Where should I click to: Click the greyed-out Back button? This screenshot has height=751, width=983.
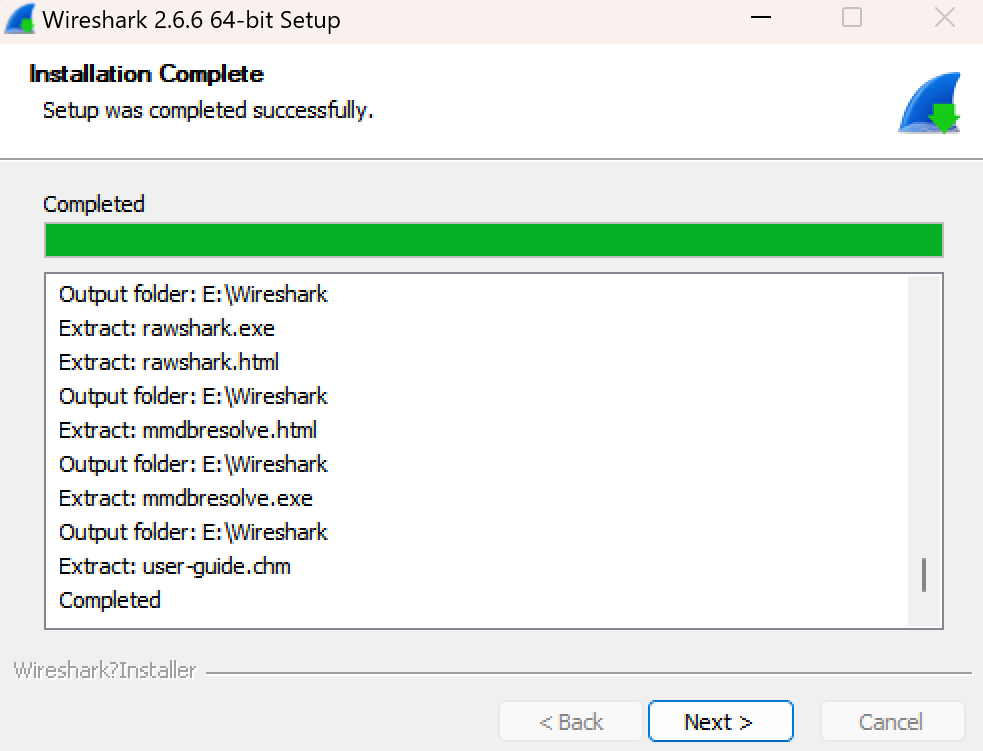(571, 722)
